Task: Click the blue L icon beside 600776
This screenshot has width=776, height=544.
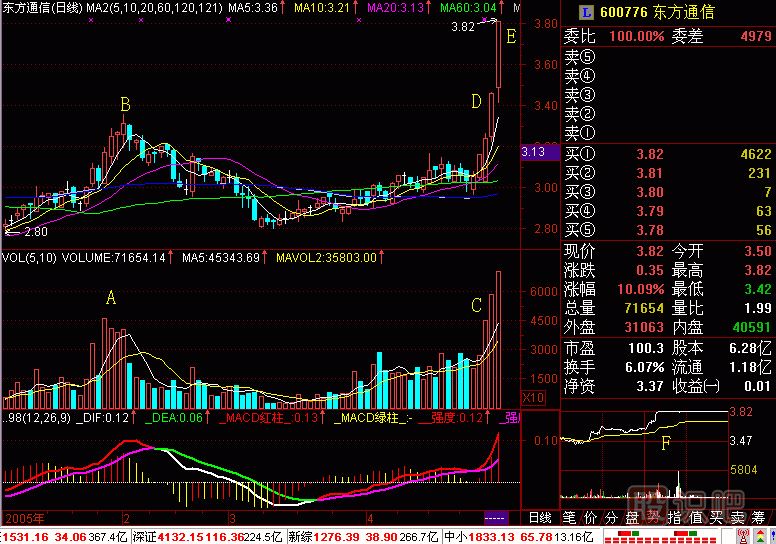Action: 585,12
